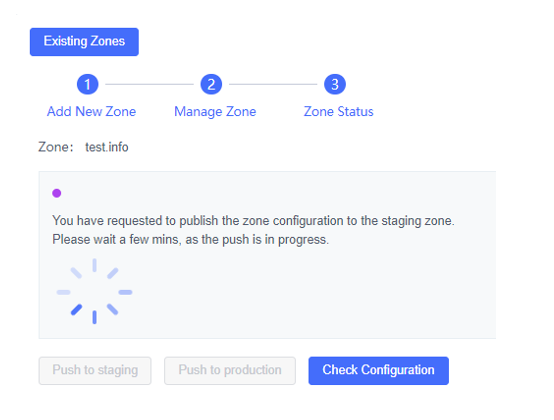Viewport: 554px width, 420px height.
Task: Click the test.info zone name
Action: (x=107, y=147)
